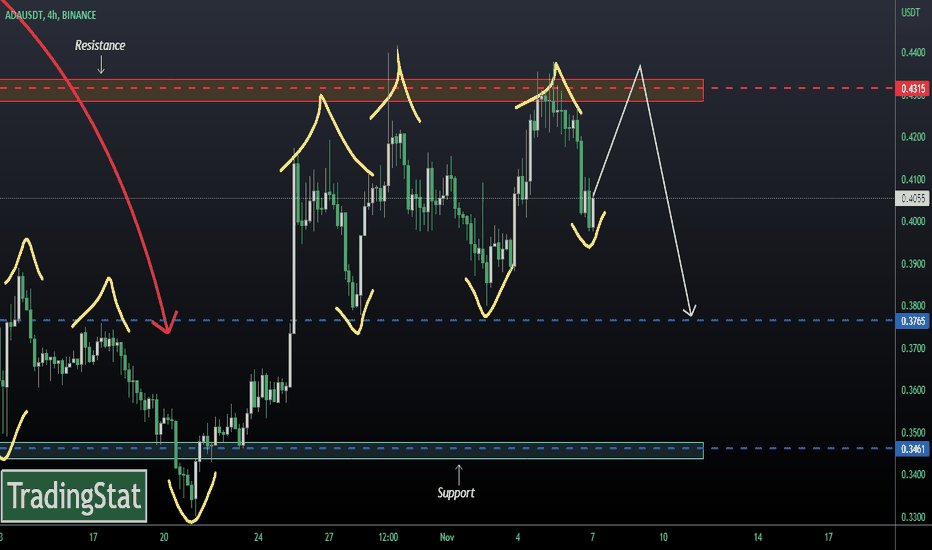Click the 24 date on time axis
Viewport: 932px width, 550px height.
[258, 537]
